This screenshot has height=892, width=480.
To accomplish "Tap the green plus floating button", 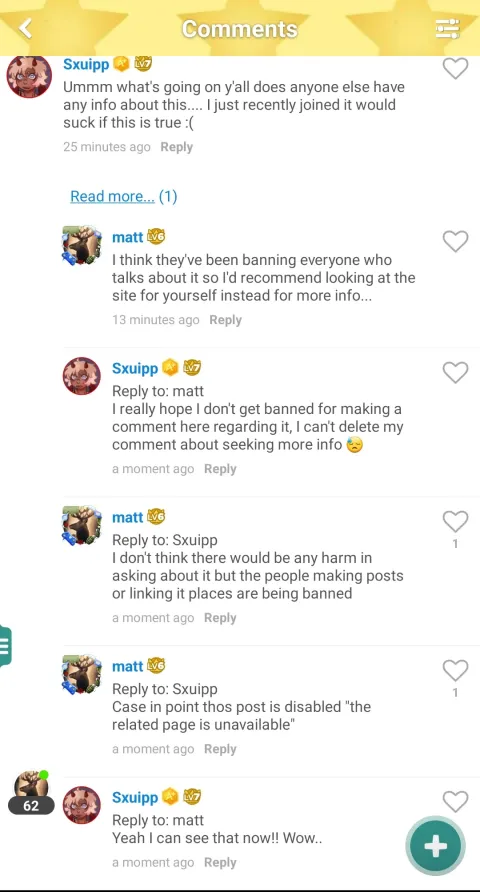I will pyautogui.click(x=436, y=846).
